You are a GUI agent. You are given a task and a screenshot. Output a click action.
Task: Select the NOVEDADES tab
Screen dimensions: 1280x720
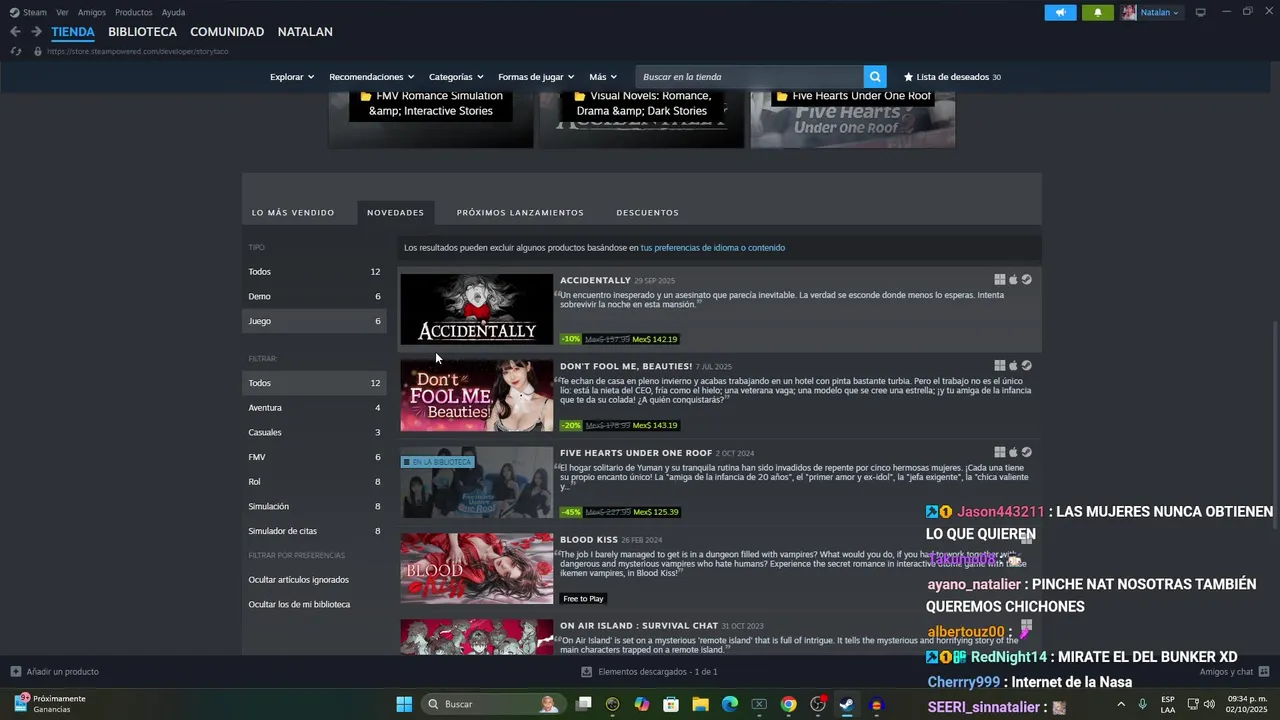point(395,213)
